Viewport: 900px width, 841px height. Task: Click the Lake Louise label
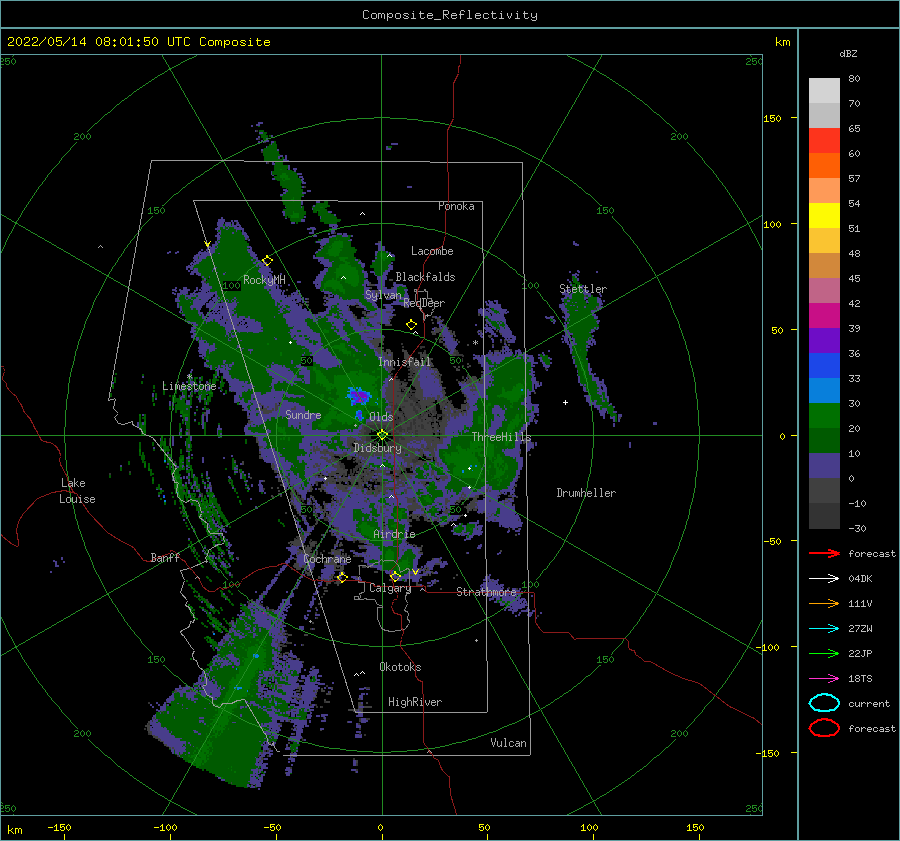[x=77, y=491]
